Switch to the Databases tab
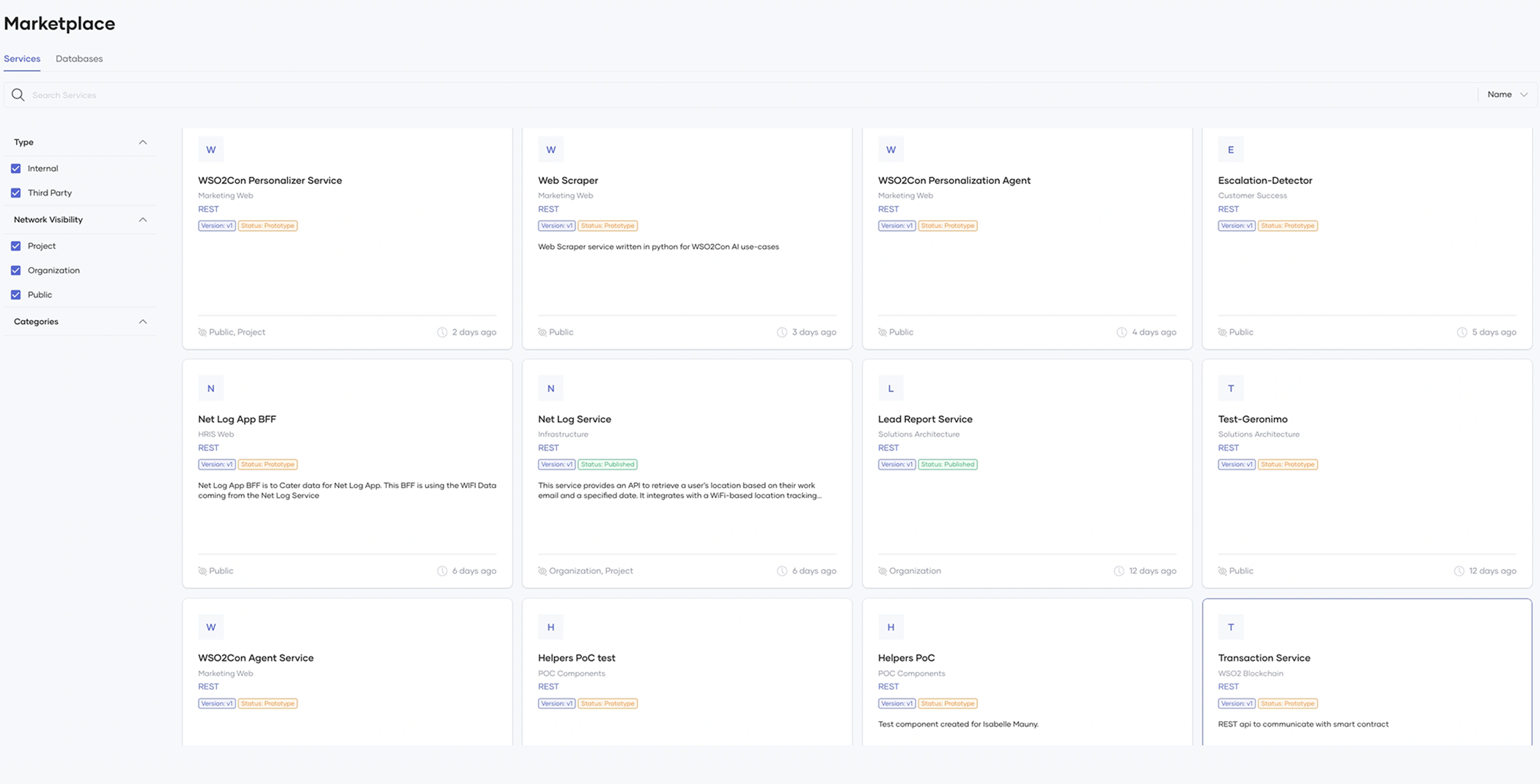1540x784 pixels. pos(79,59)
